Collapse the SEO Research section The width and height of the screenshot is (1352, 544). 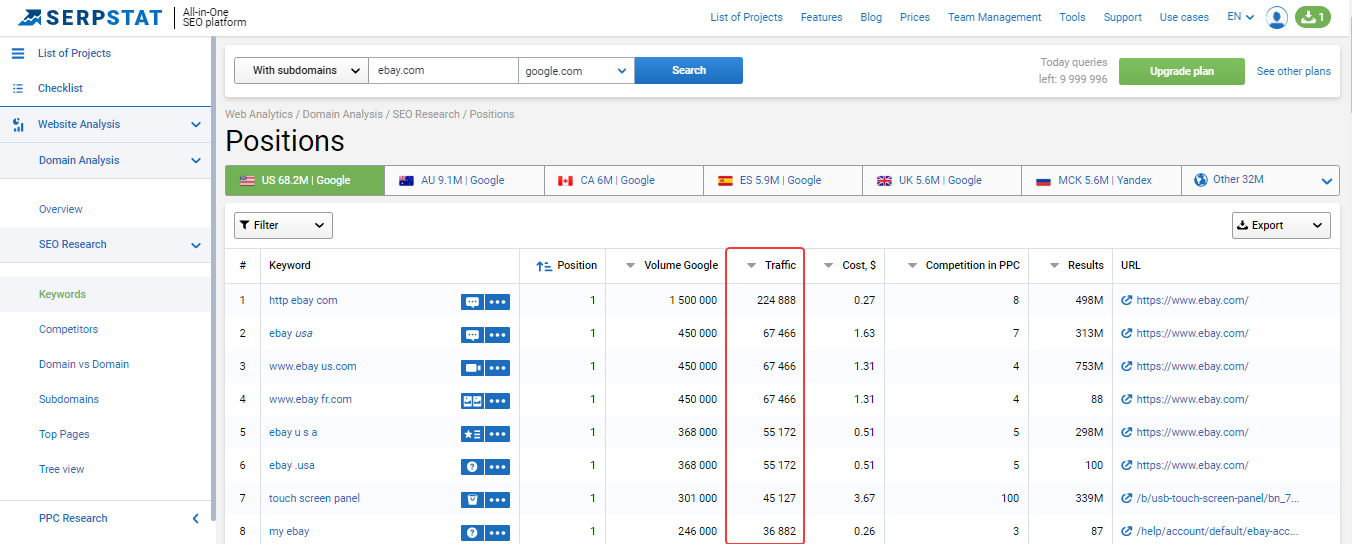(196, 245)
